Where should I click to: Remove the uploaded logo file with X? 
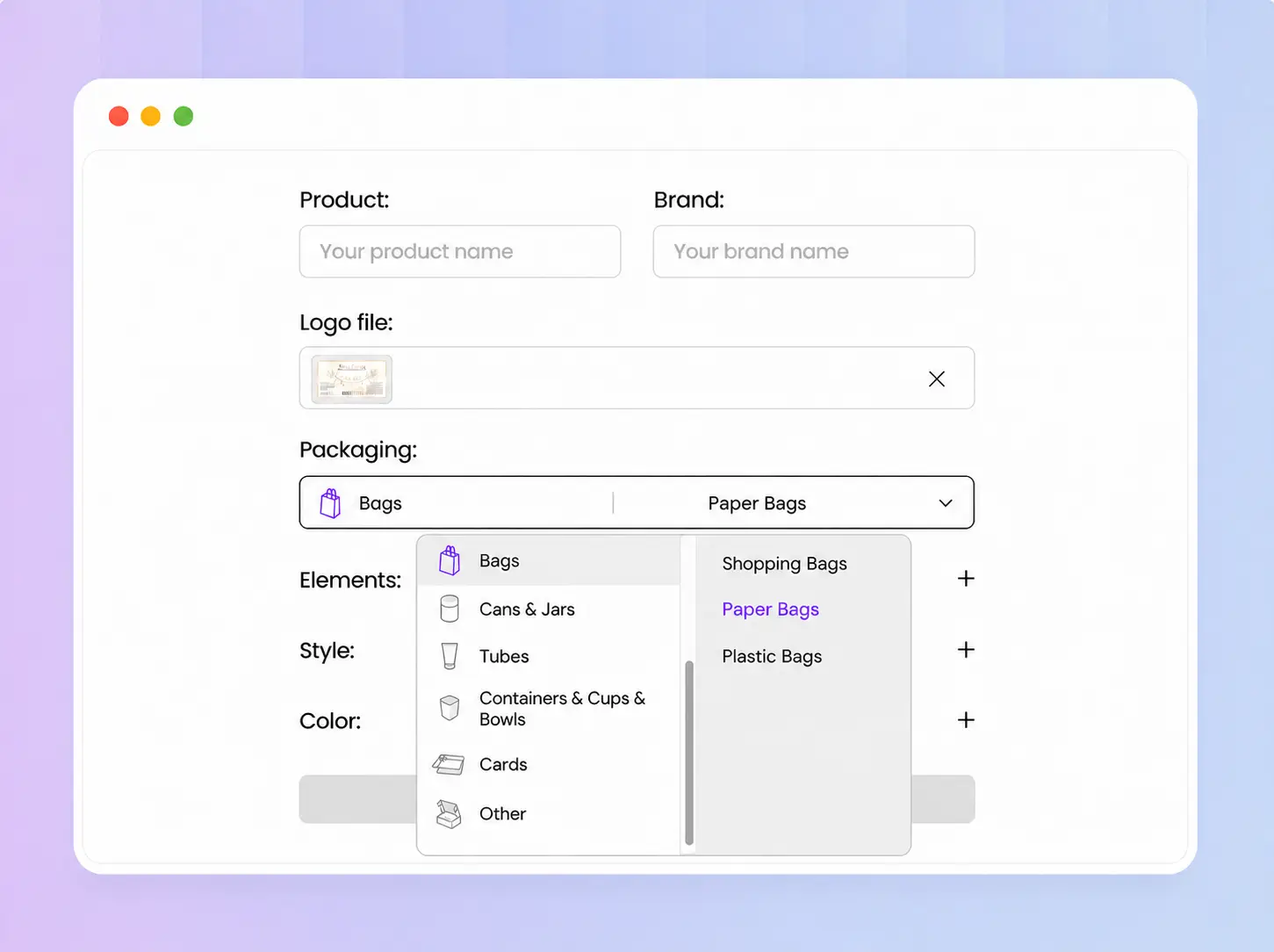point(937,379)
